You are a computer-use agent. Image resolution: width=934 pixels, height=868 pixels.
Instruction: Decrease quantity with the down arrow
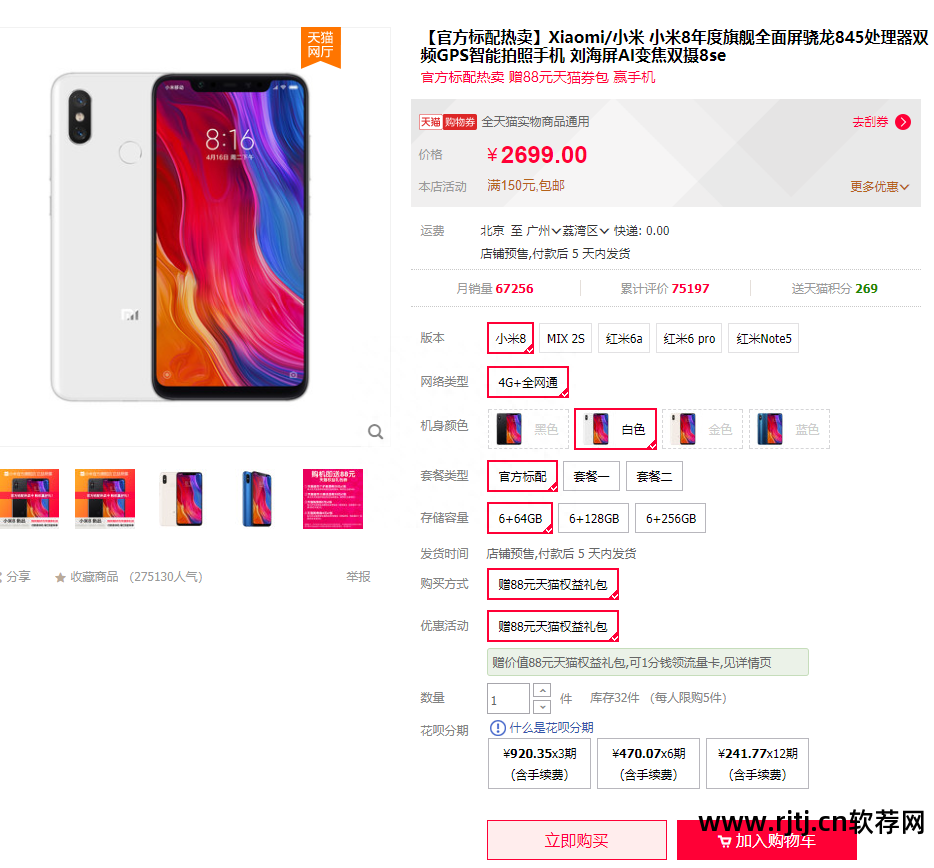pos(542,707)
